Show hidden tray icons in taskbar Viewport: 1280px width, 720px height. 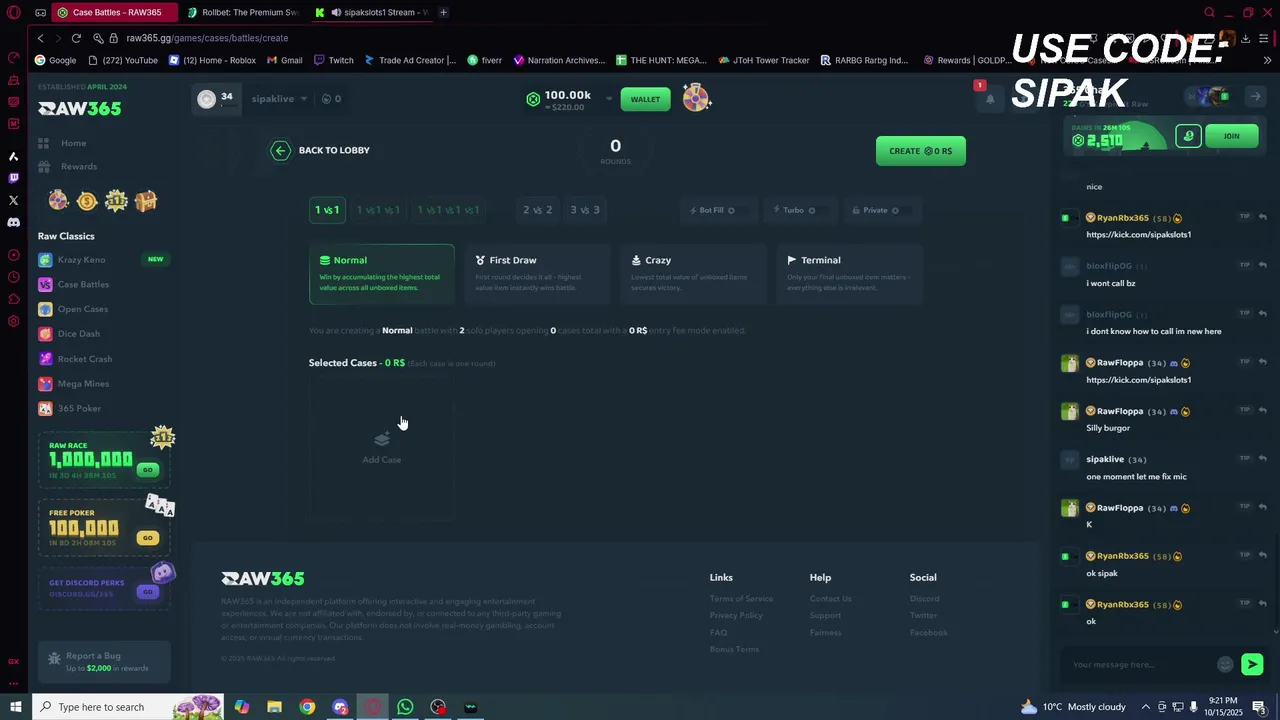[x=1146, y=707]
